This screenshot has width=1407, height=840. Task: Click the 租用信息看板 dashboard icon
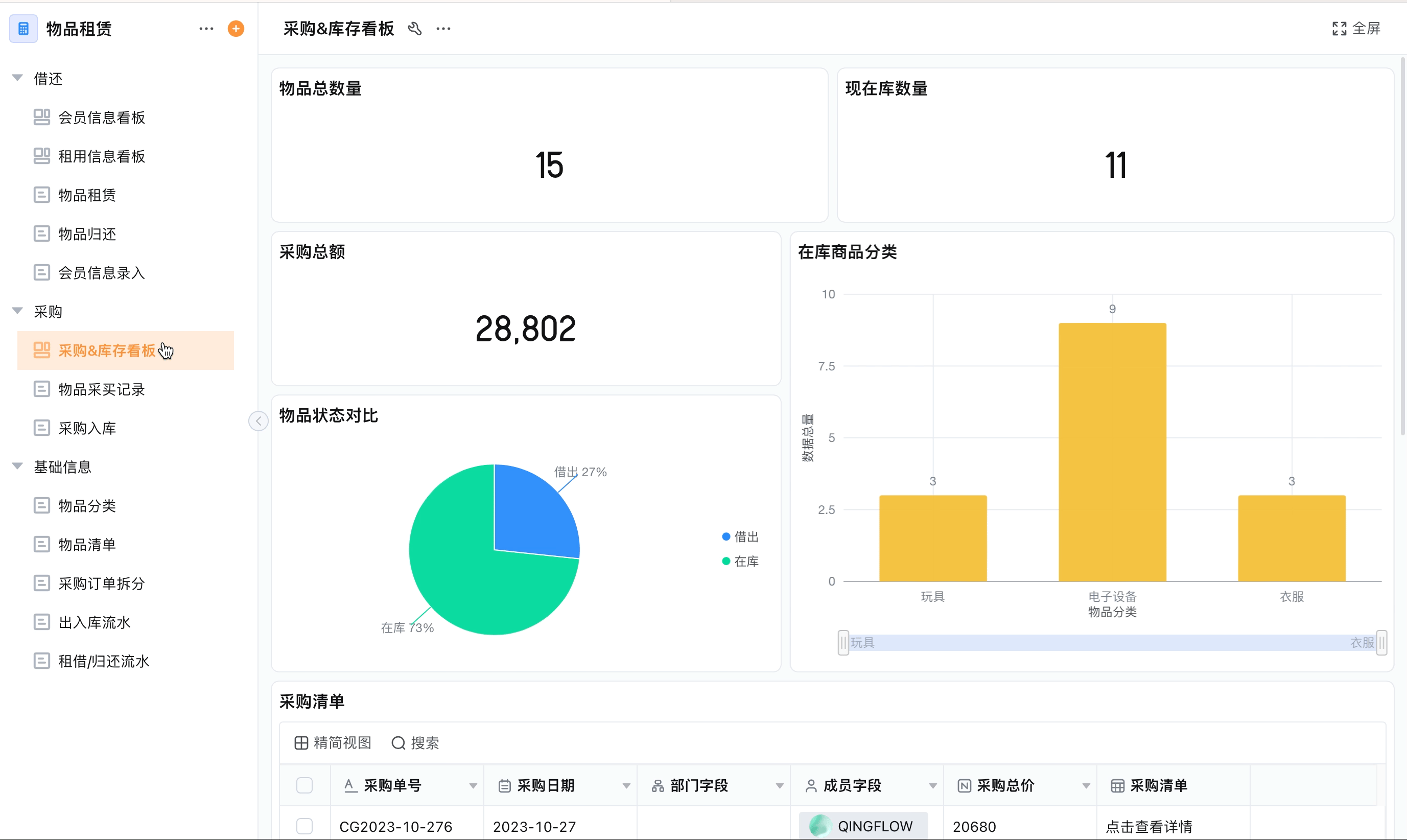(x=42, y=156)
